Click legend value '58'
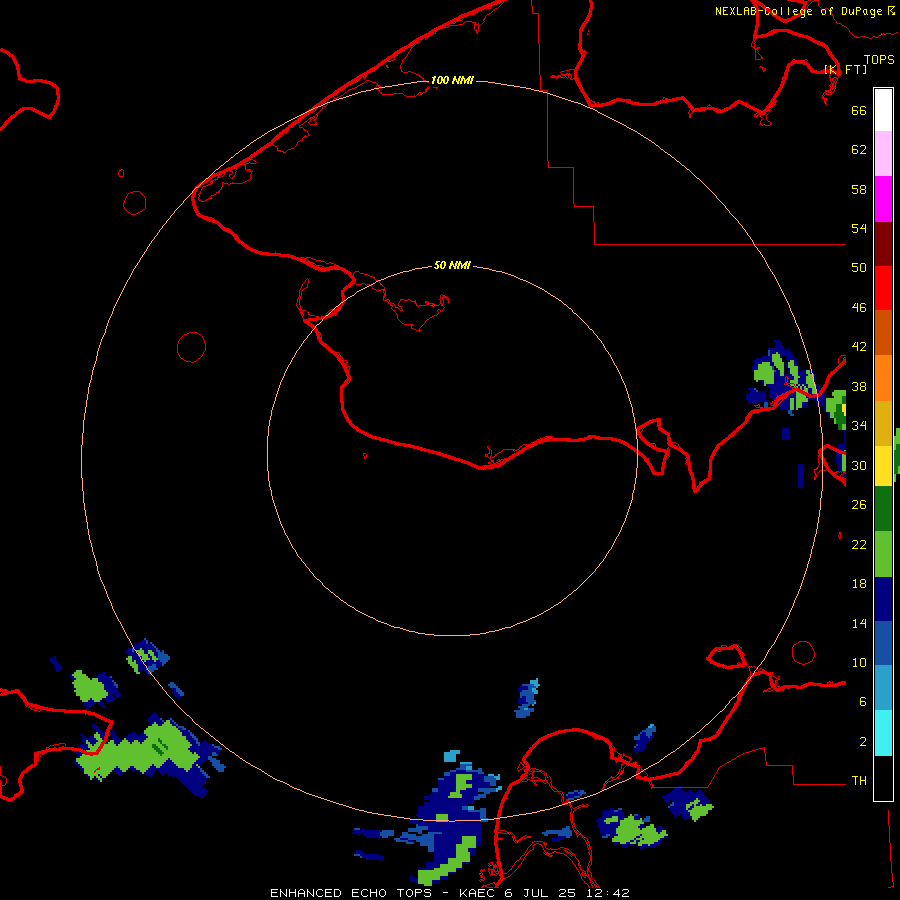Viewport: 900px width, 900px height. coord(859,189)
